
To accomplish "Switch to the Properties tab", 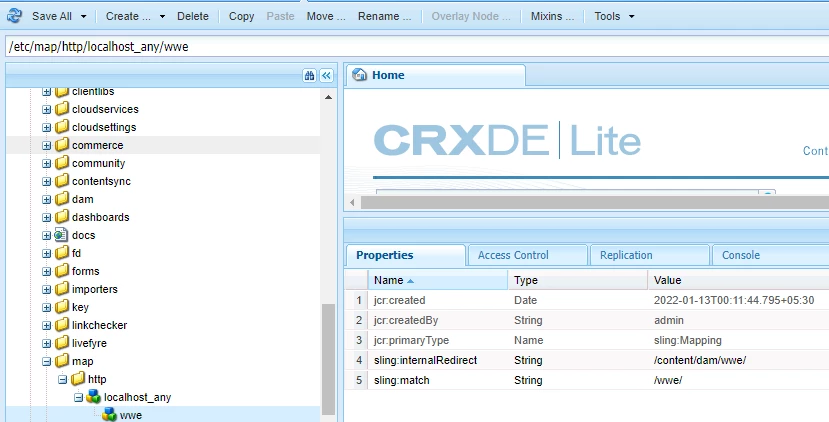I will (x=406, y=255).
